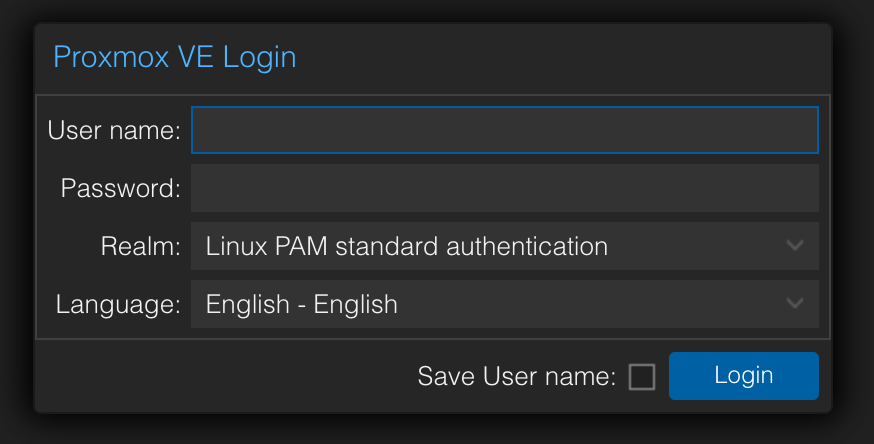Click the Proxmox VE Login title
This screenshot has height=444, width=874.
click(174, 57)
